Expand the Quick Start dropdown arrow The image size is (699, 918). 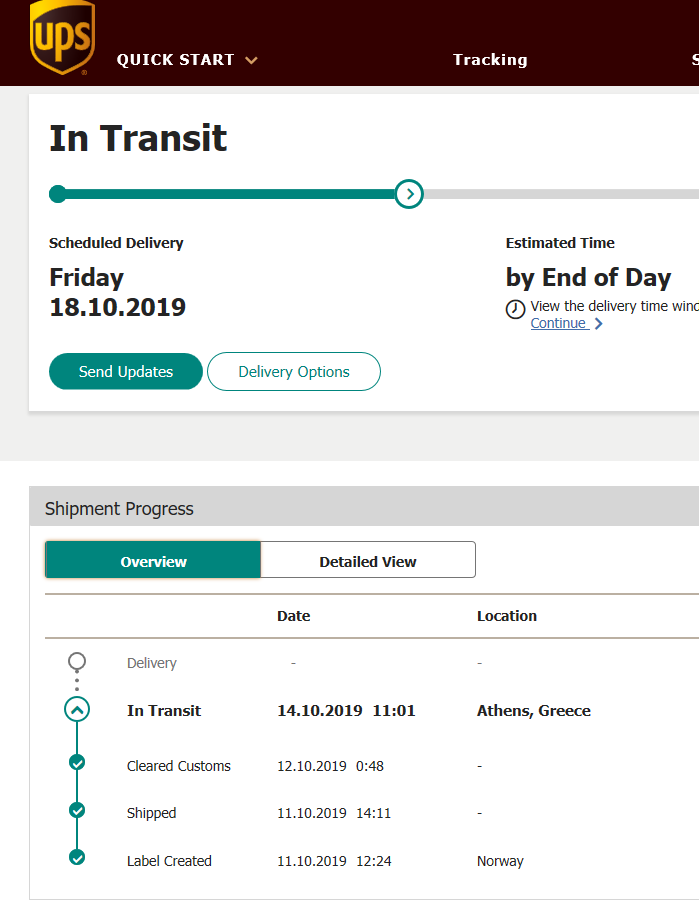pyautogui.click(x=251, y=60)
